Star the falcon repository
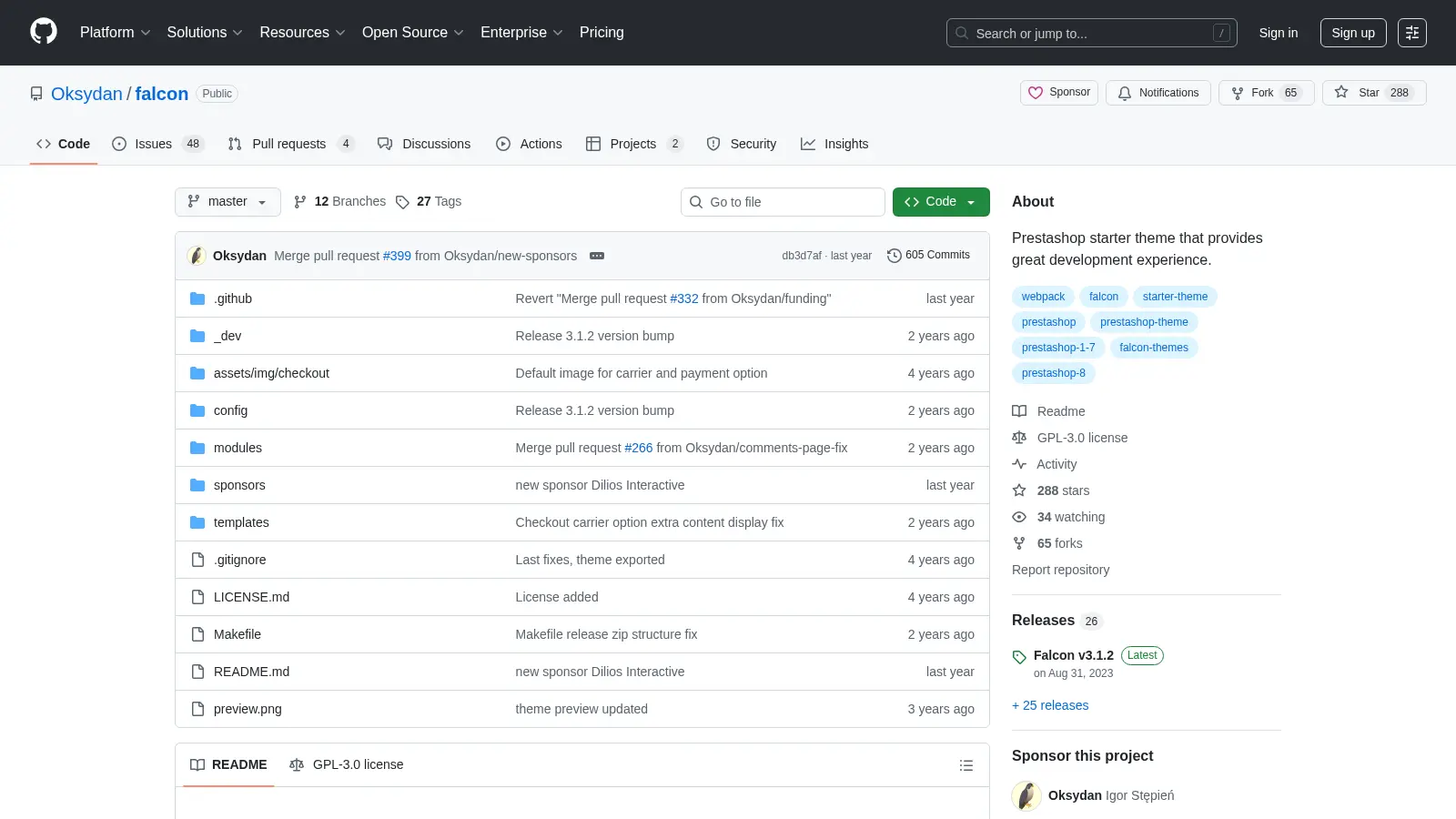 click(x=1374, y=93)
